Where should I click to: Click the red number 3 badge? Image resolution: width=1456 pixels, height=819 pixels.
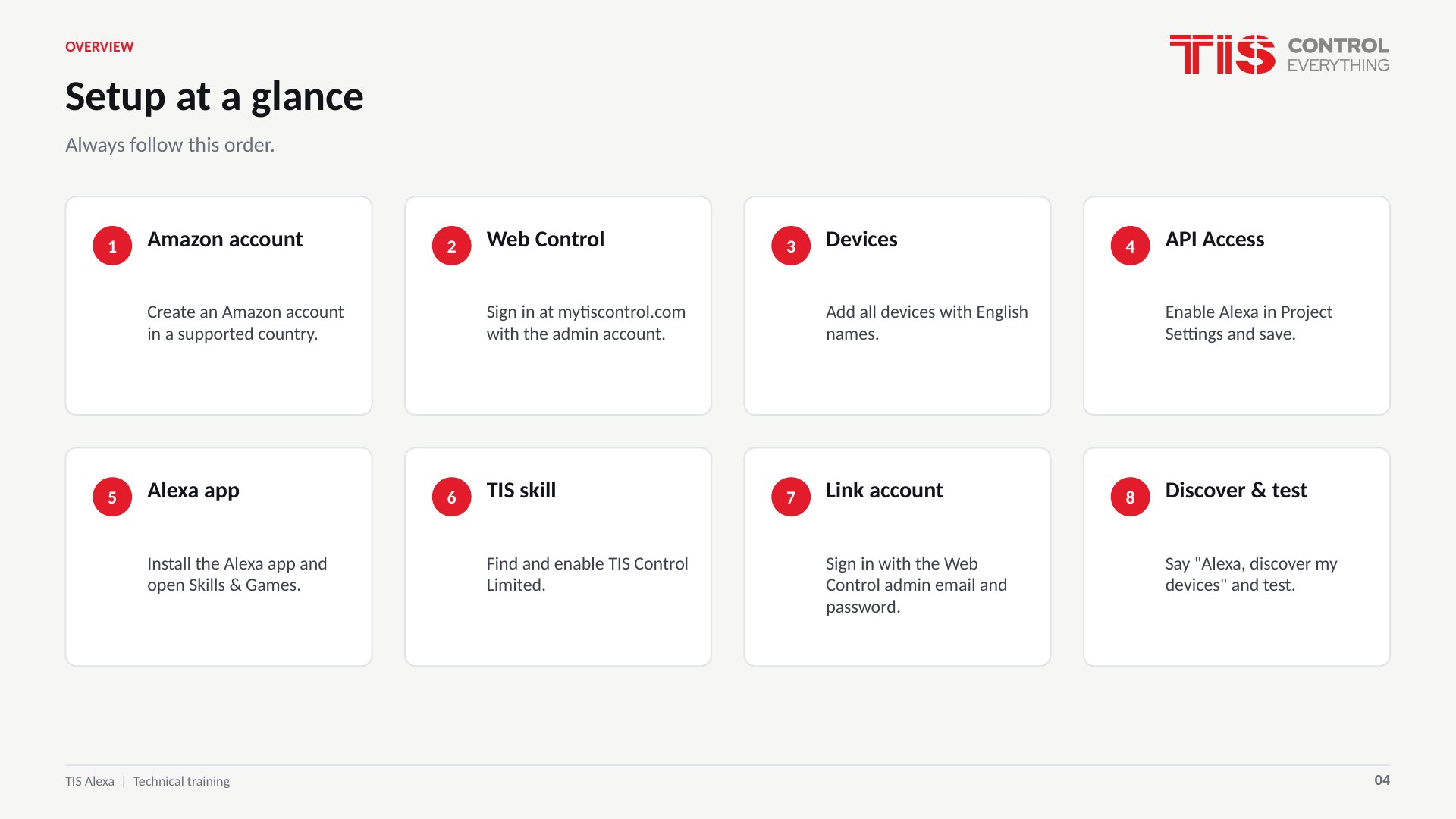[x=791, y=246]
